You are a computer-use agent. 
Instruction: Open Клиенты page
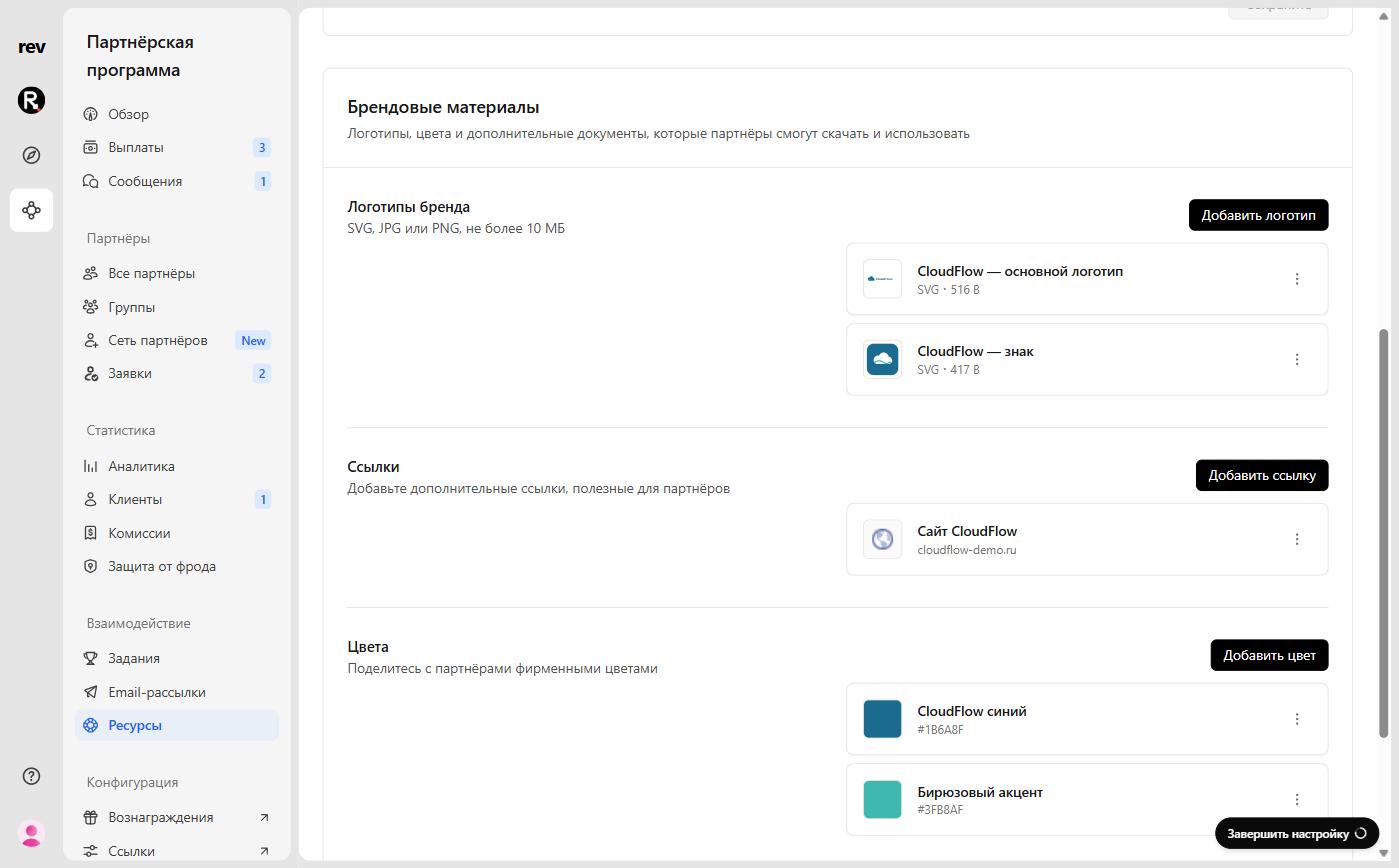tap(177, 499)
